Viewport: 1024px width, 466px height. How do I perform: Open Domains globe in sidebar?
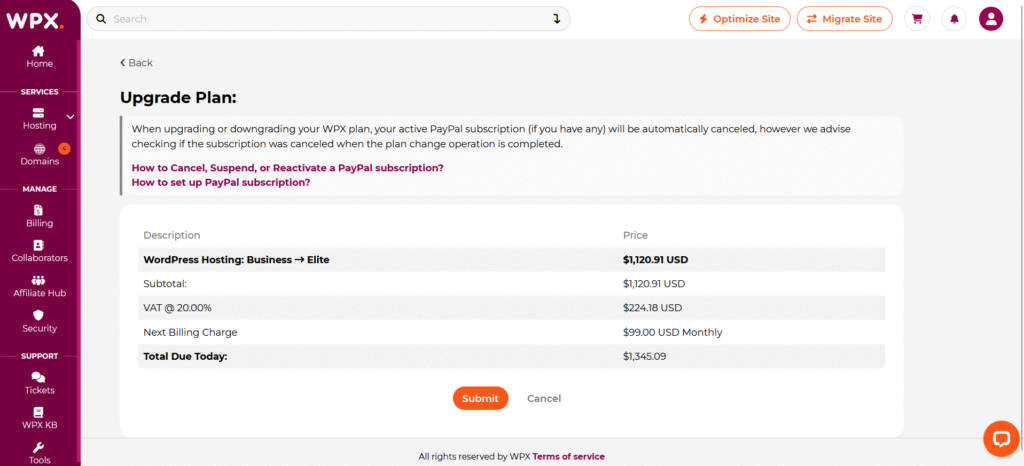[x=39, y=155]
